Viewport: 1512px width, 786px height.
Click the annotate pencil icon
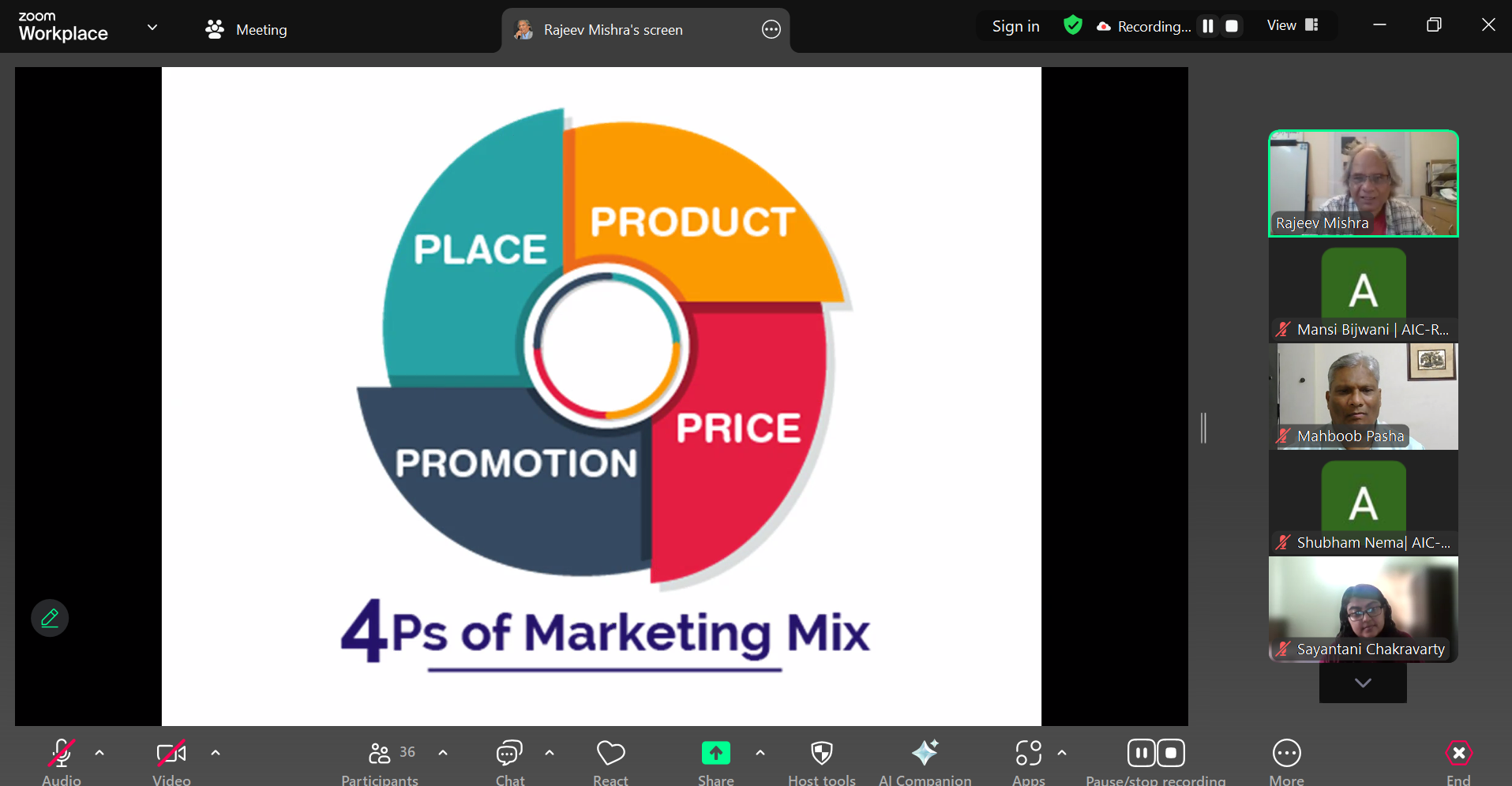click(x=50, y=618)
